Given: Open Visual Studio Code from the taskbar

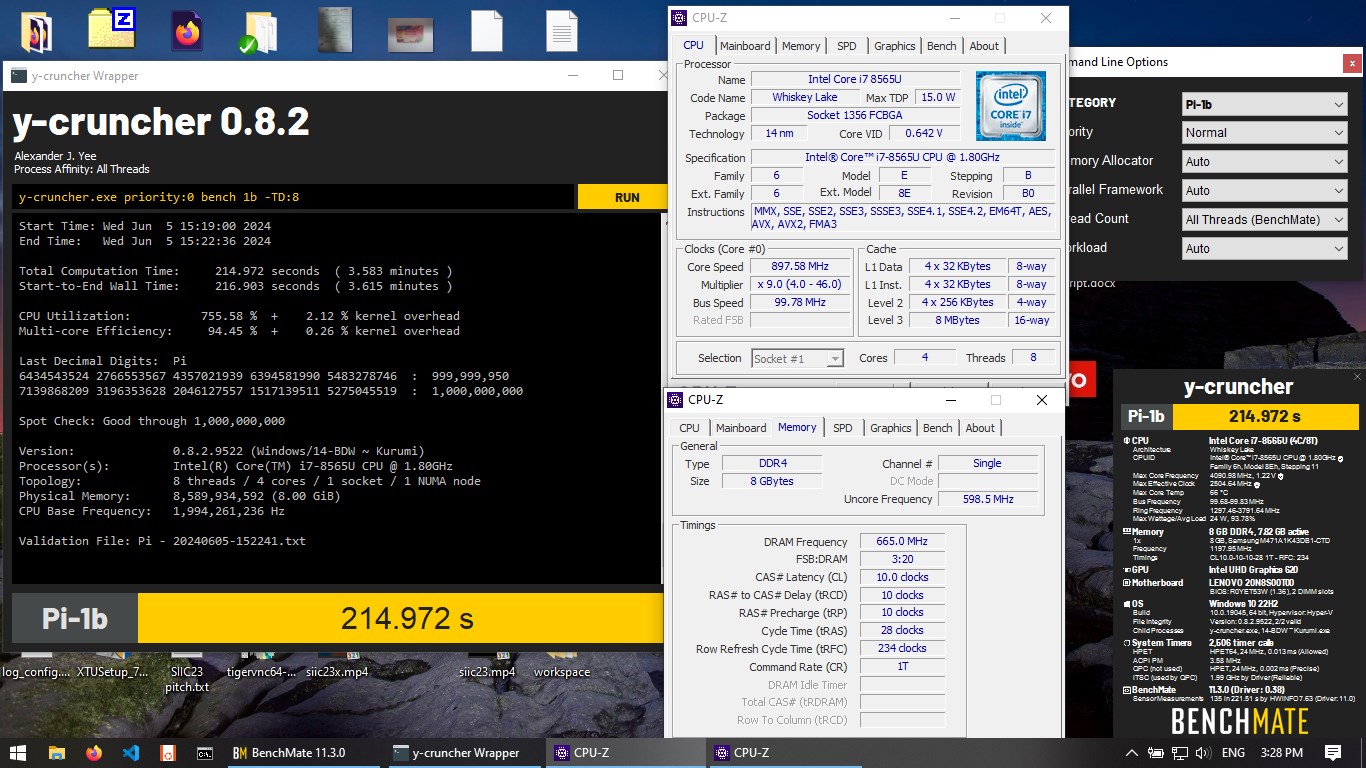Looking at the screenshot, I should [x=131, y=753].
